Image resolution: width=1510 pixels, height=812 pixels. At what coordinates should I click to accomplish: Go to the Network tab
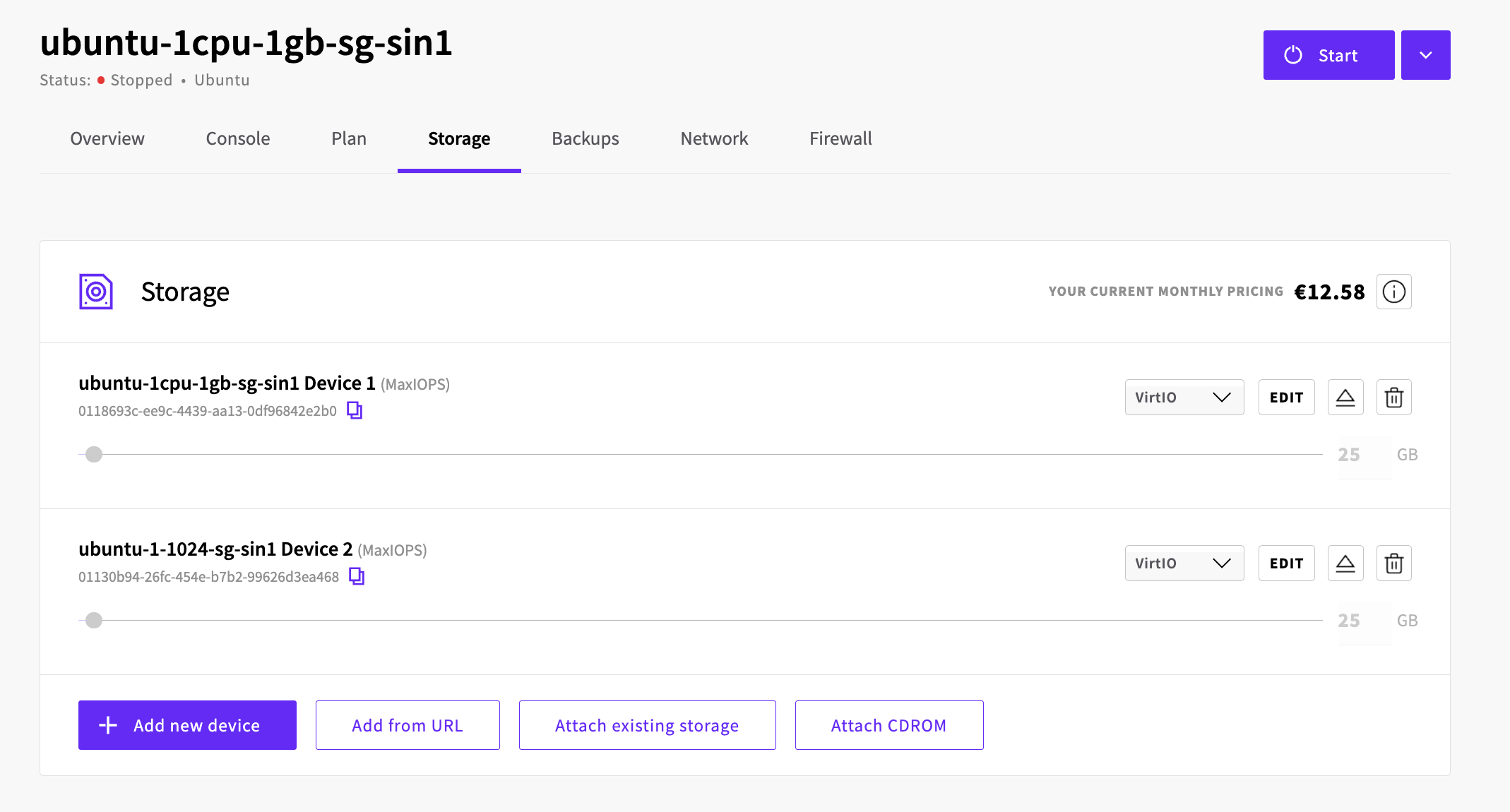(x=714, y=138)
